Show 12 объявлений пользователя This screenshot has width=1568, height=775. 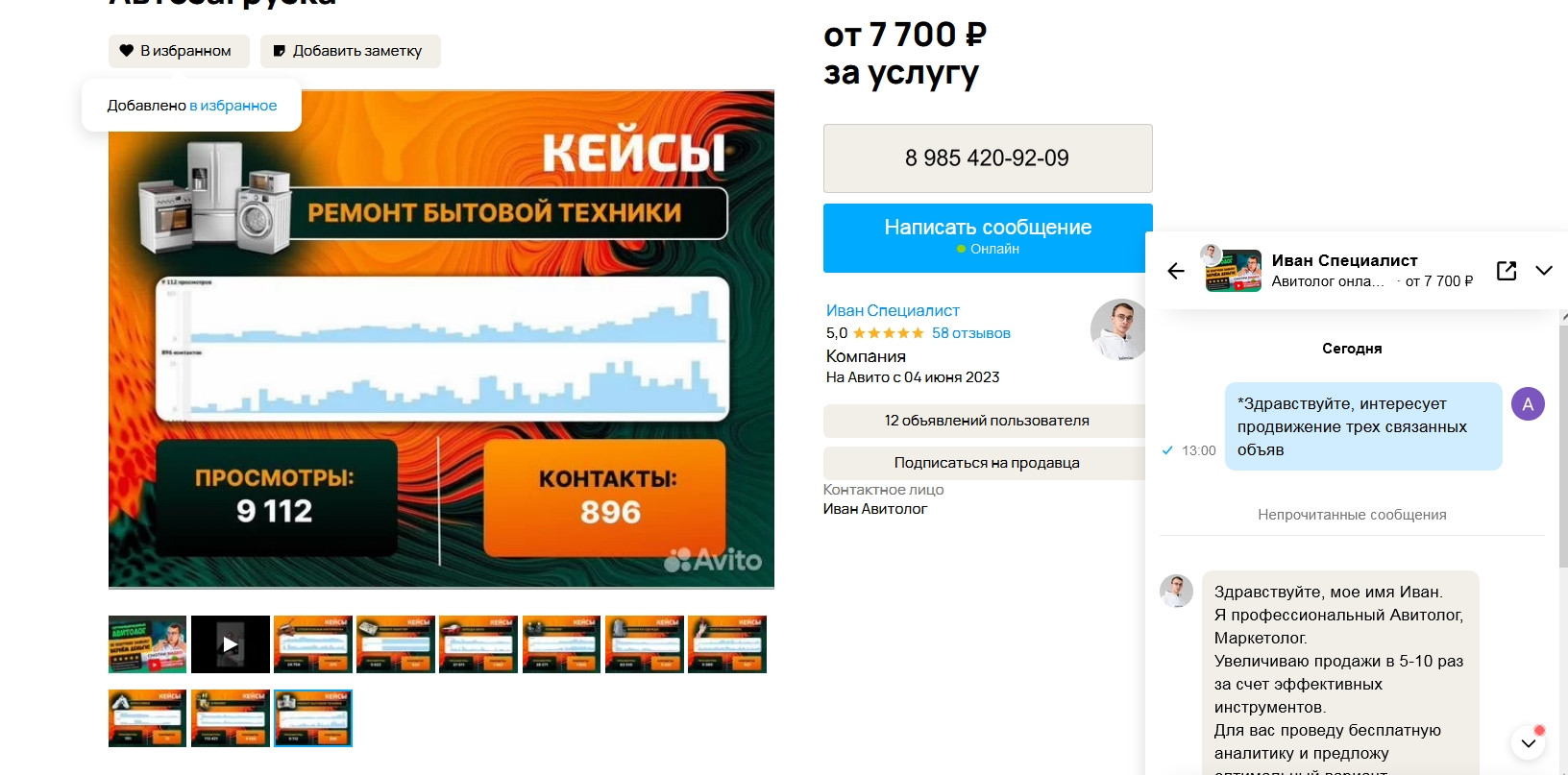point(986,421)
